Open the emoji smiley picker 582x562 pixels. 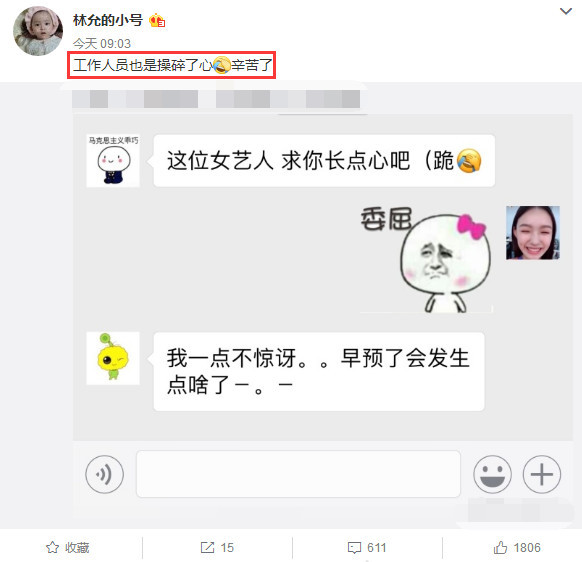(x=492, y=474)
